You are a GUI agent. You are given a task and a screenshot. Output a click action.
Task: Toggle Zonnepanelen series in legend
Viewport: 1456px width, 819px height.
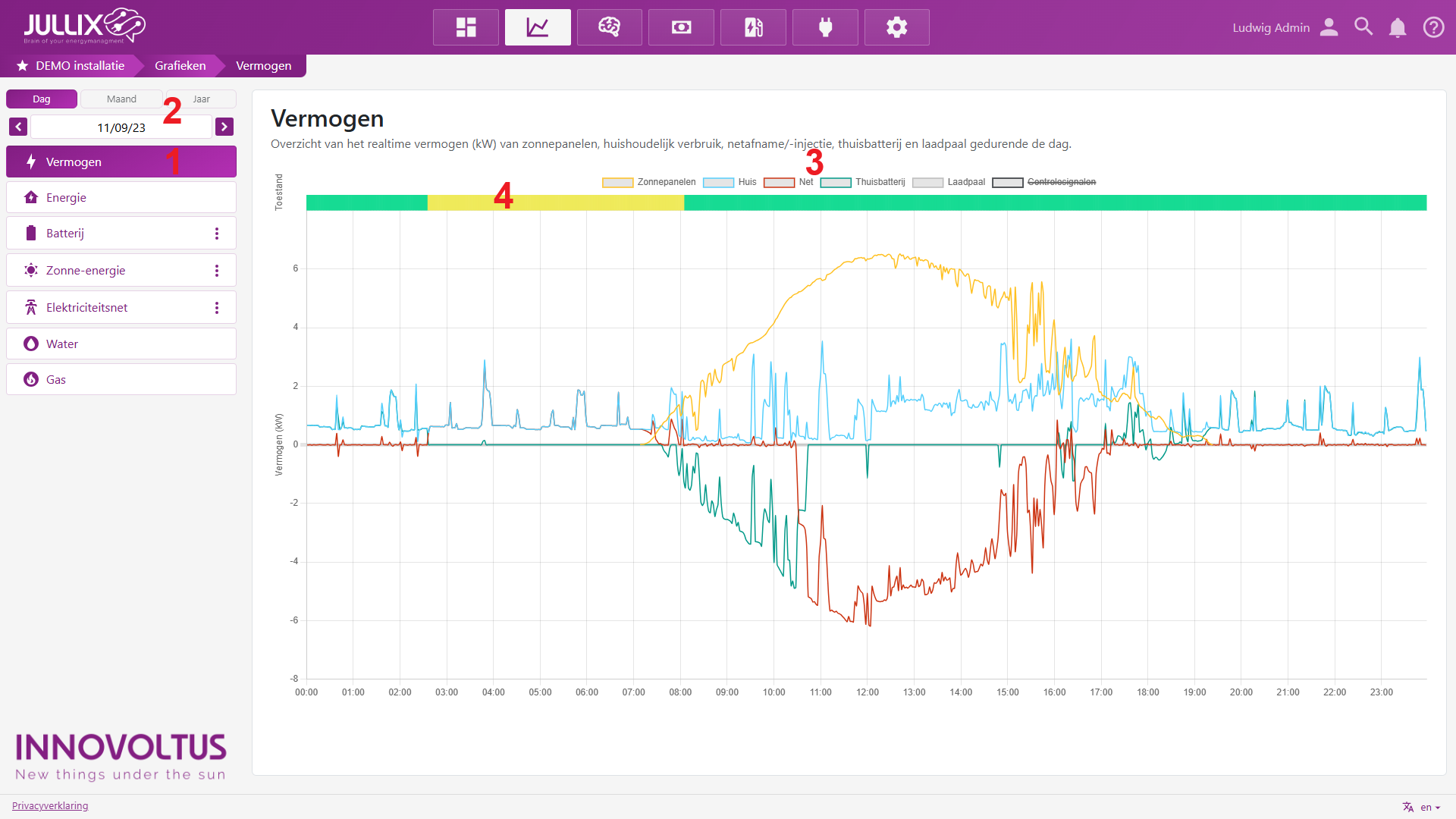point(649,182)
